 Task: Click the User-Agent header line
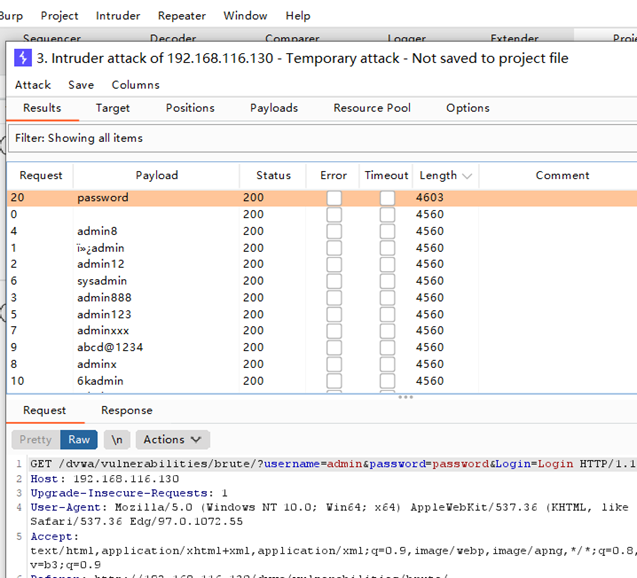pyautogui.click(x=329, y=514)
